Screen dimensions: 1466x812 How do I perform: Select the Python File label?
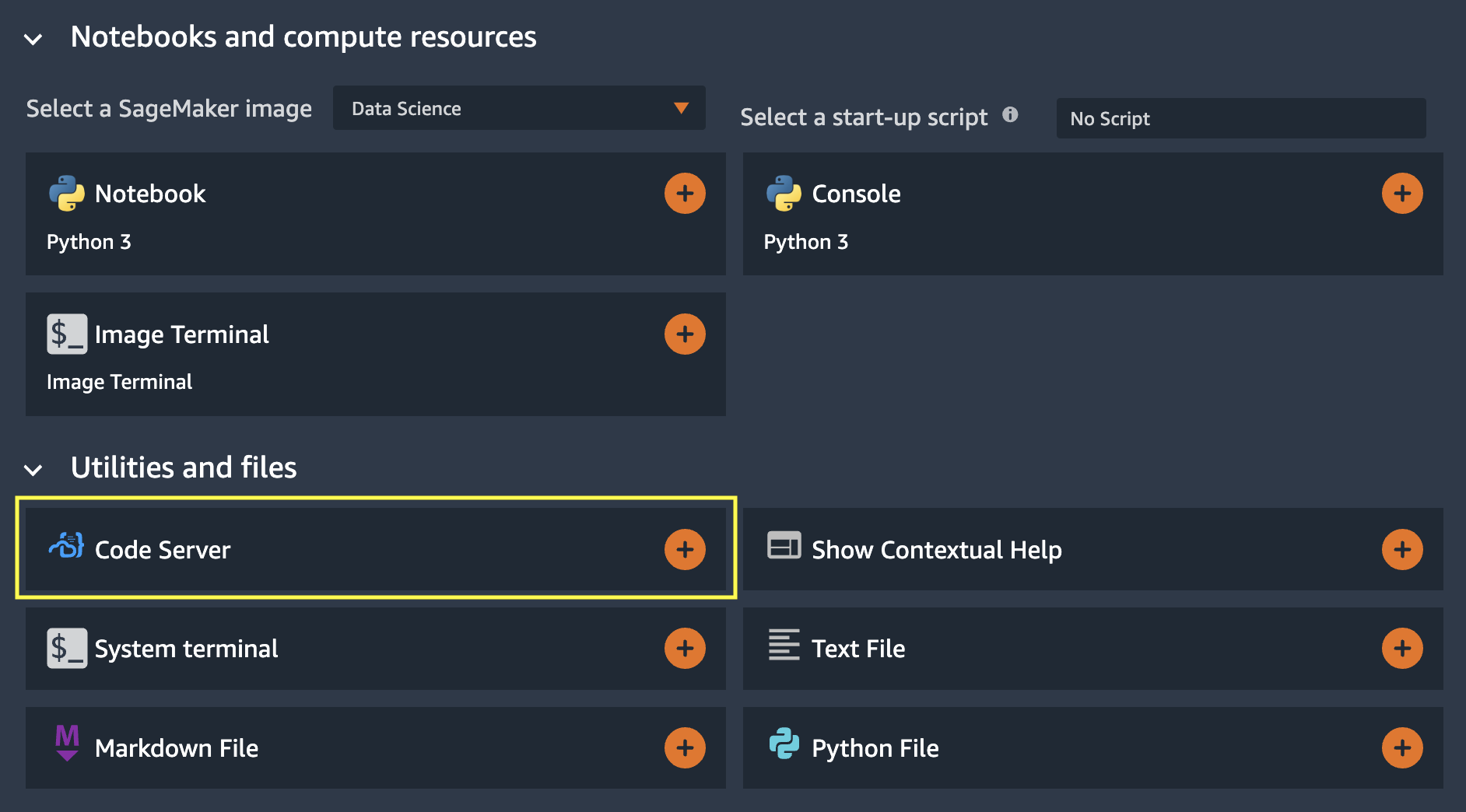[x=875, y=748]
